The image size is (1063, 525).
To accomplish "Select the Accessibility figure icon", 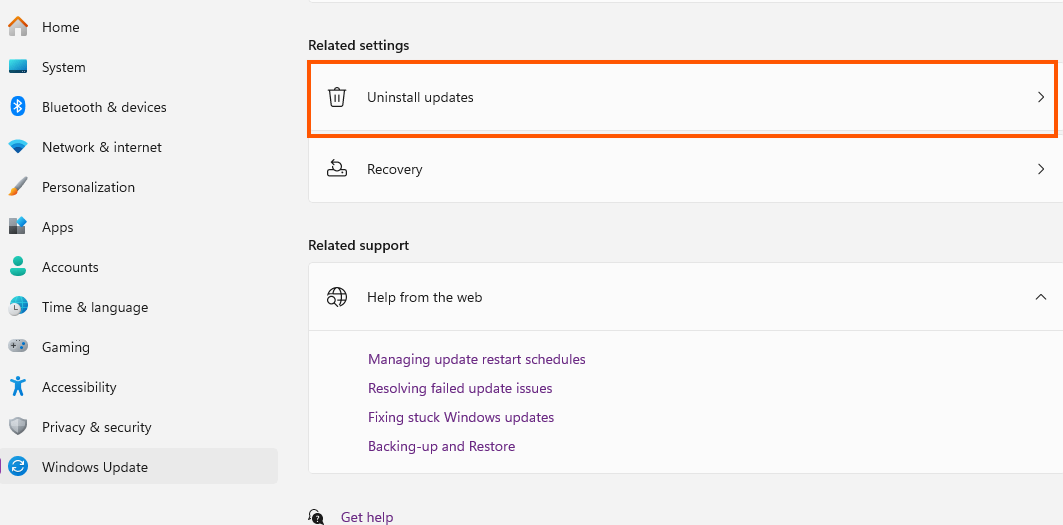I will (x=18, y=386).
